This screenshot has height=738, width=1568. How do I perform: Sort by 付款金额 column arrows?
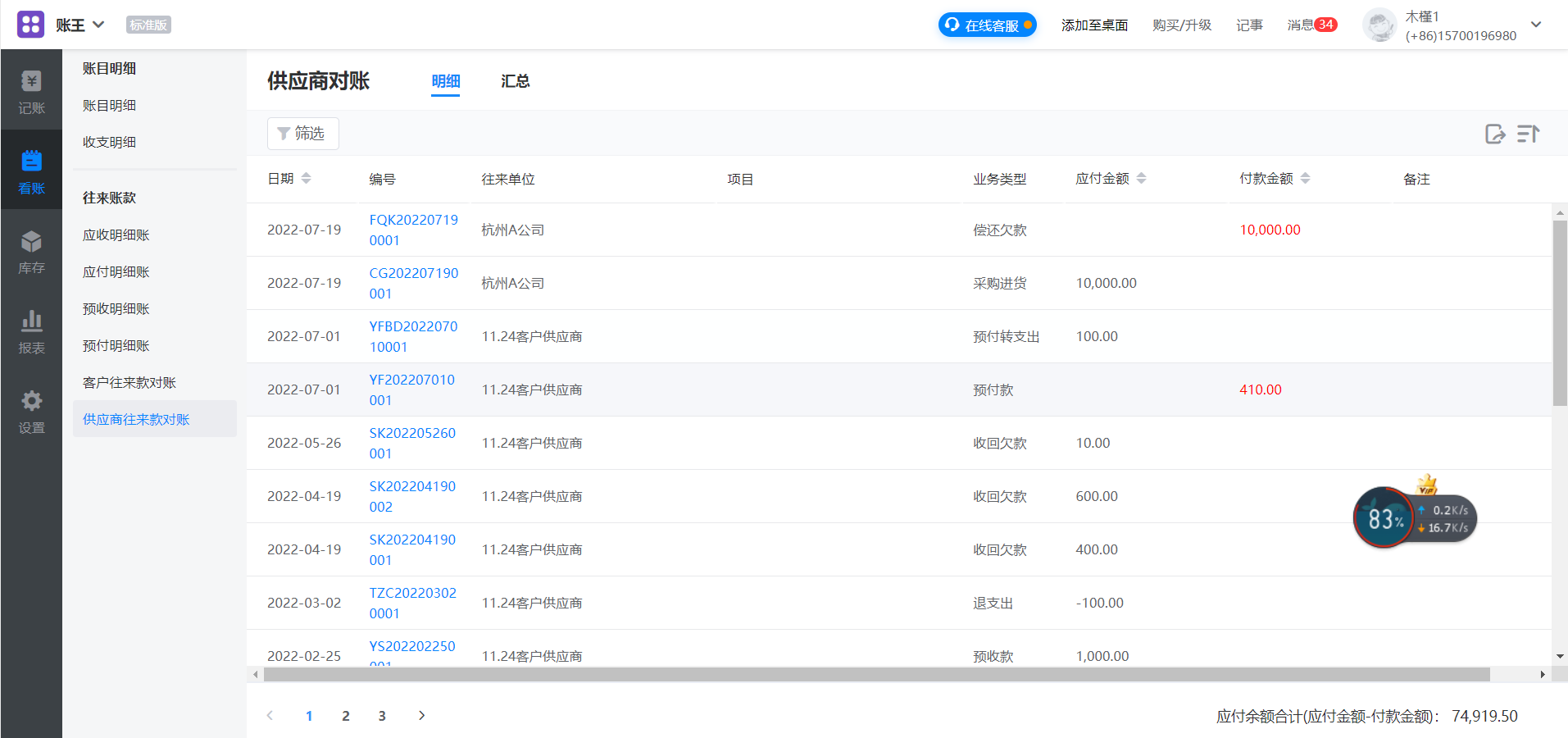(x=1305, y=179)
